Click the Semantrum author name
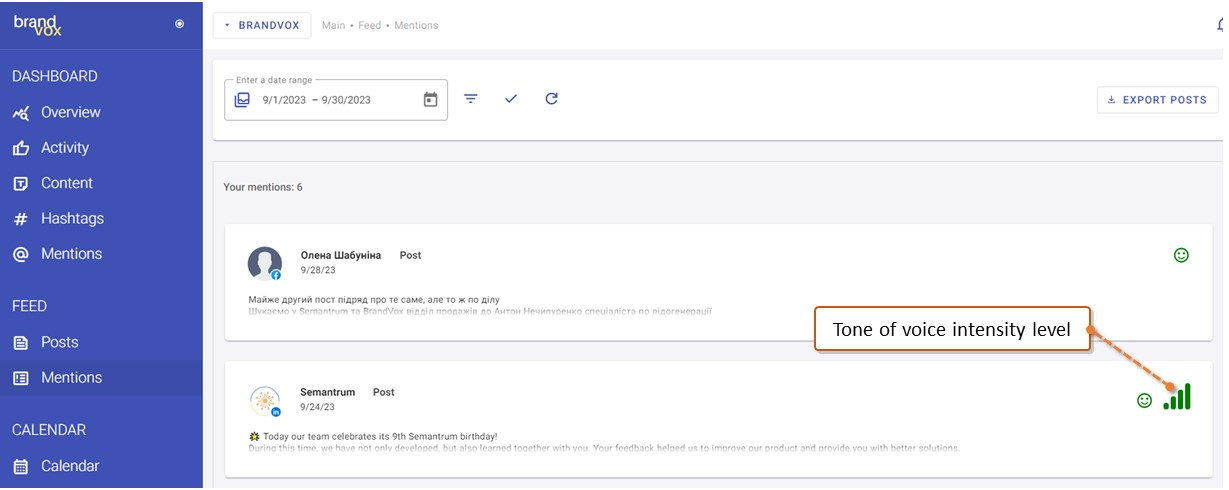 pos(327,392)
